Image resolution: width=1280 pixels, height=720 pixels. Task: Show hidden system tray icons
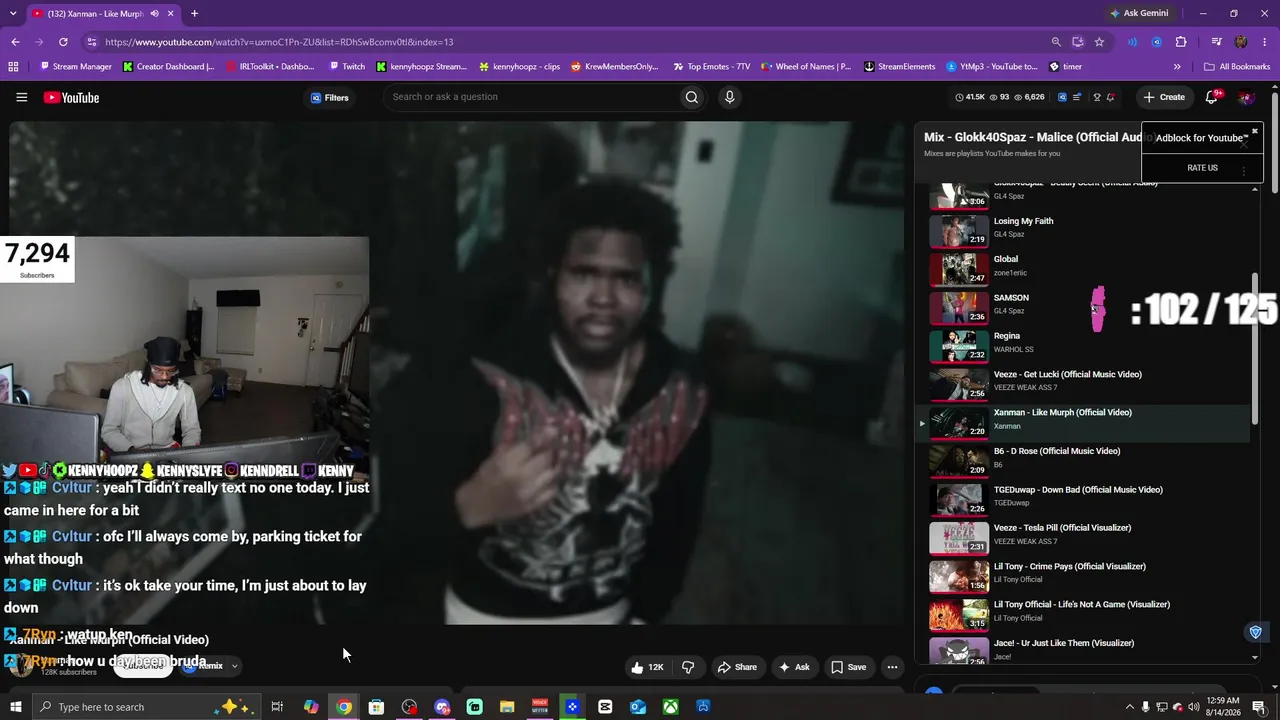pyautogui.click(x=1130, y=707)
